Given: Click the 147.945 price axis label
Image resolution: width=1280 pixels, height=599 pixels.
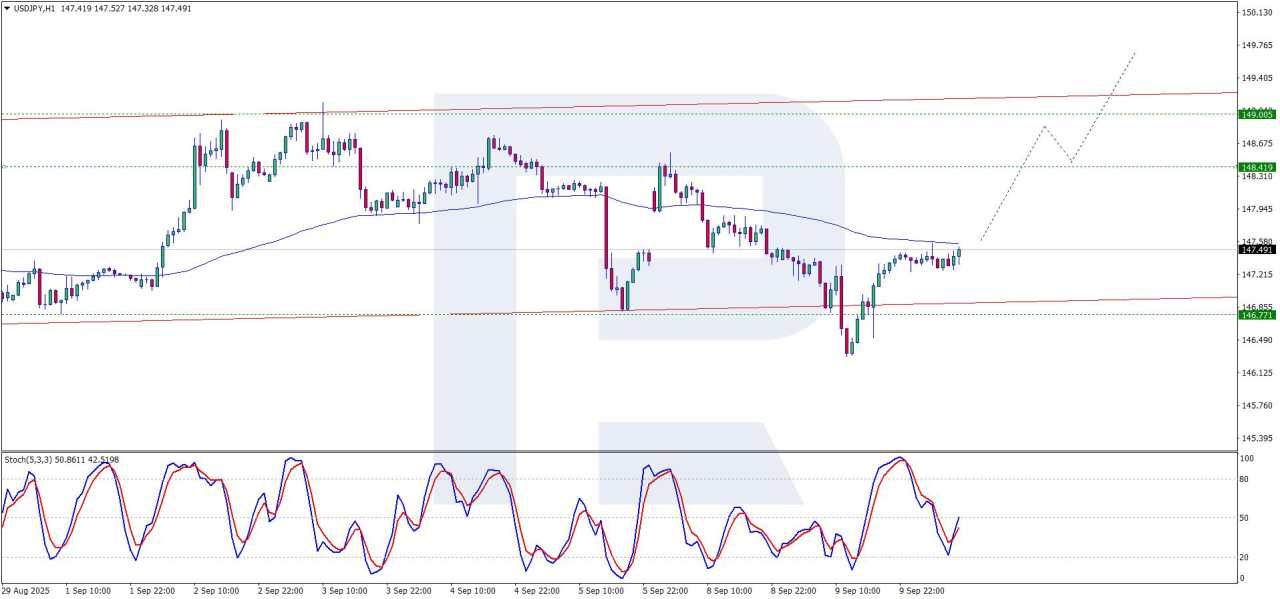Looking at the screenshot, I should click(x=1256, y=209).
